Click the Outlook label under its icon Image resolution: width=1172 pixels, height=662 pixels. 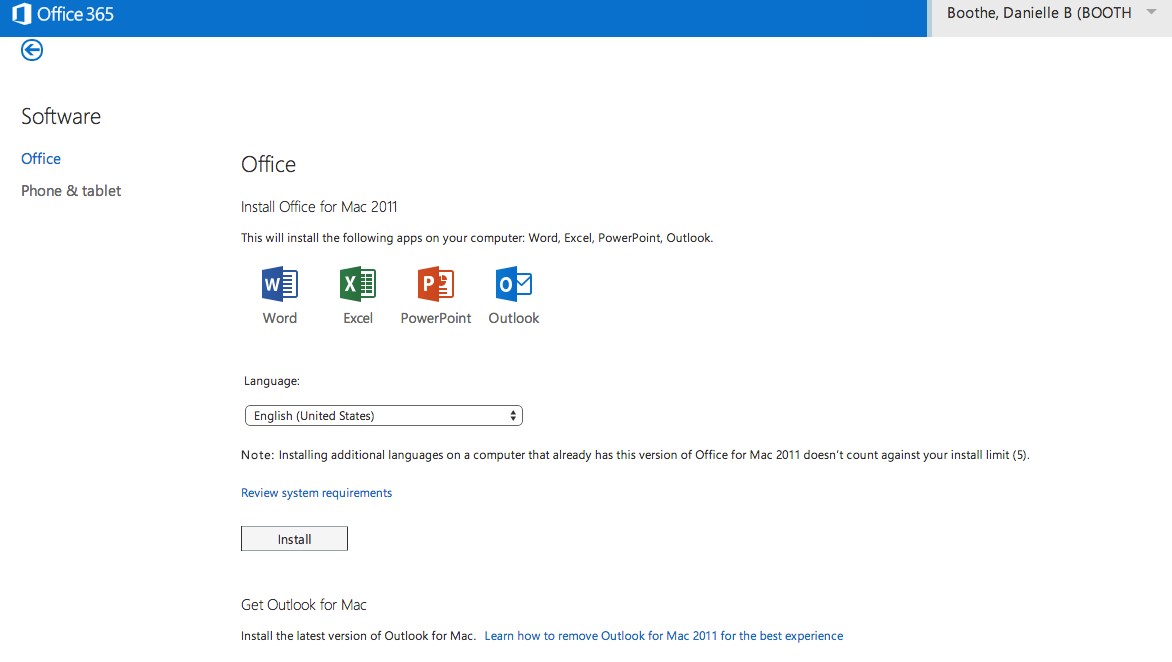pyautogui.click(x=513, y=318)
